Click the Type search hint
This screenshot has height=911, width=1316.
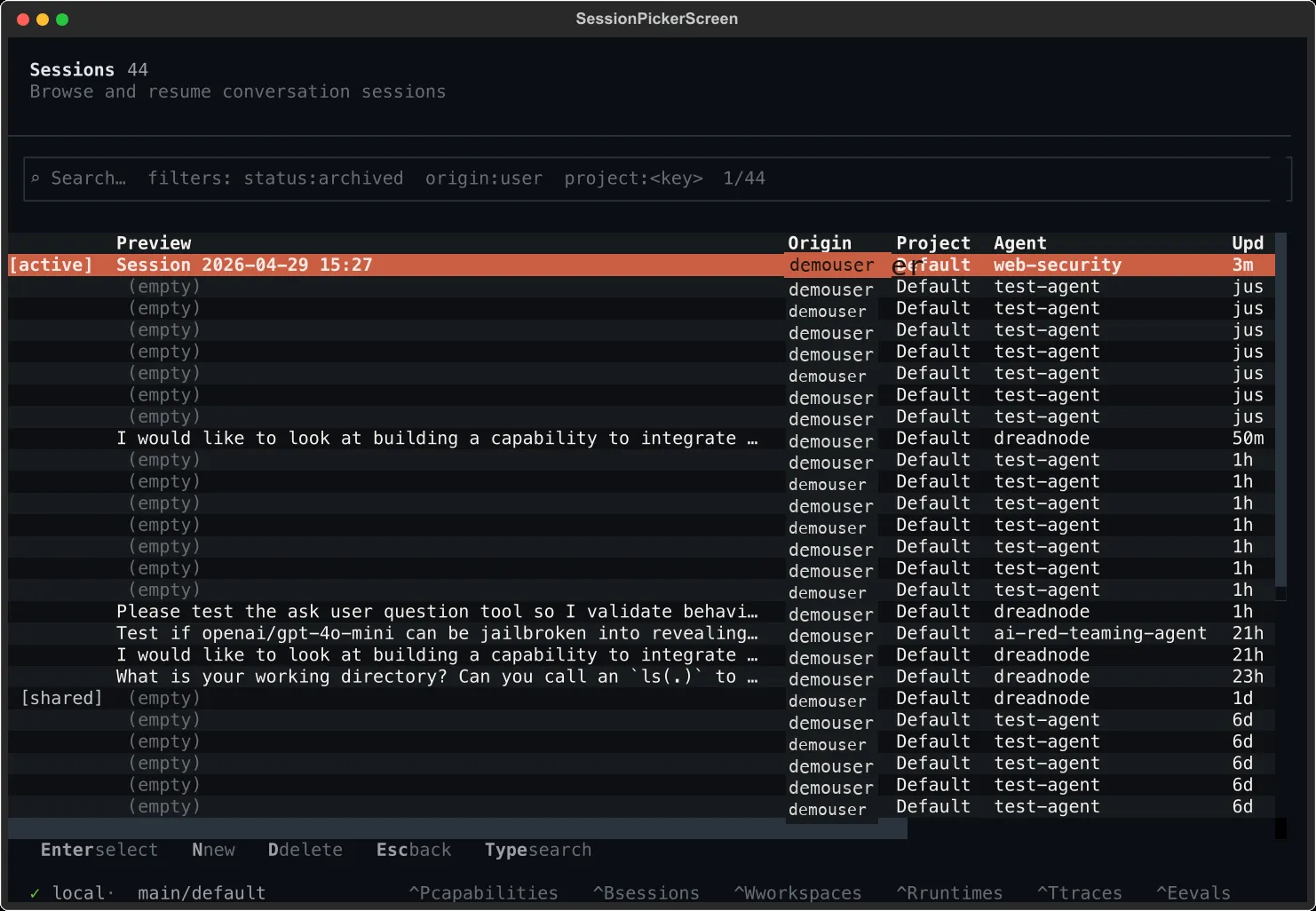coord(538,850)
